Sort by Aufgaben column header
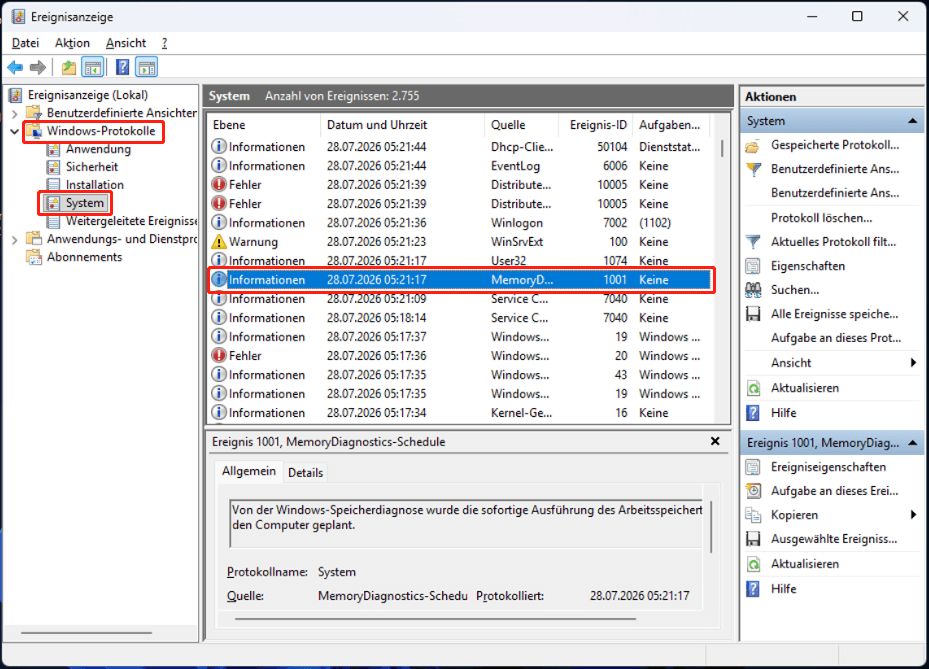 pyautogui.click(x=671, y=125)
